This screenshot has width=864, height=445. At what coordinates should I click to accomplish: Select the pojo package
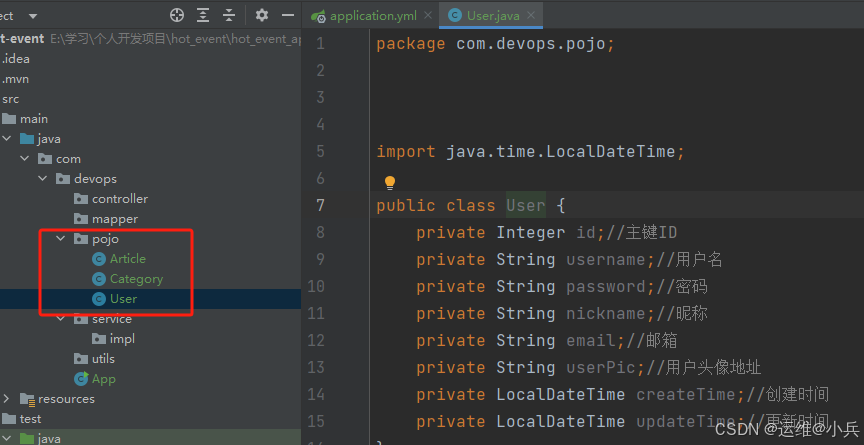point(105,238)
